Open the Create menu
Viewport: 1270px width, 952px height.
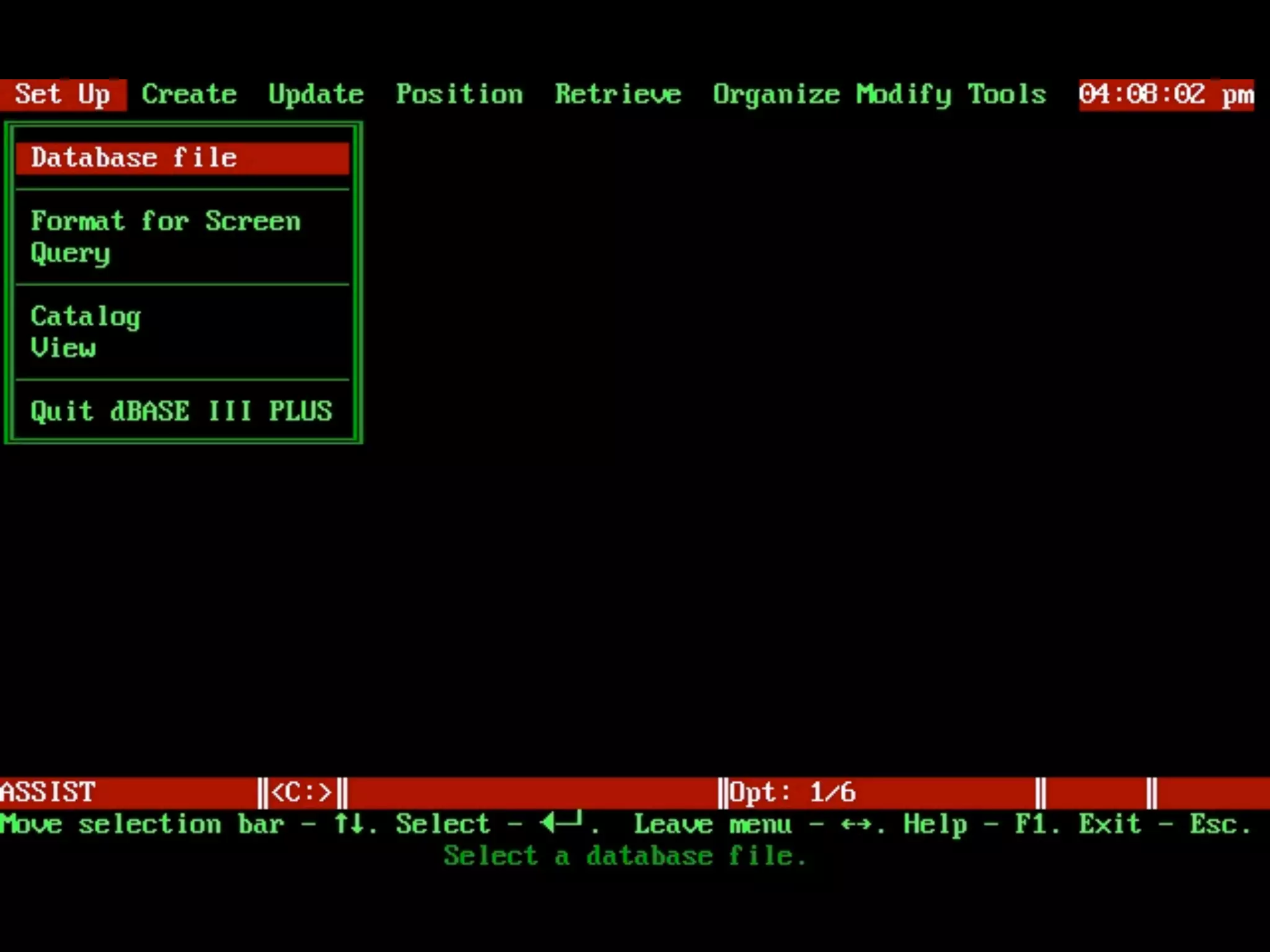point(189,95)
